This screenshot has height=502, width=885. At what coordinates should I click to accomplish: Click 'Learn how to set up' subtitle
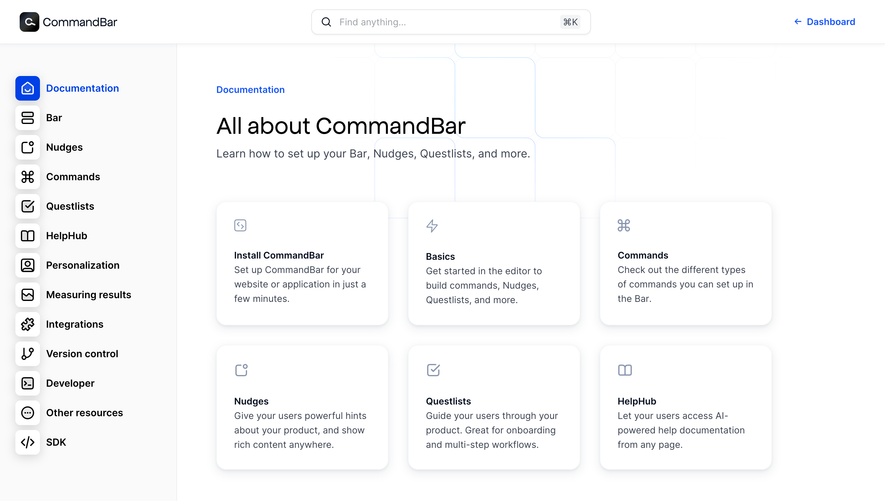tap(373, 154)
